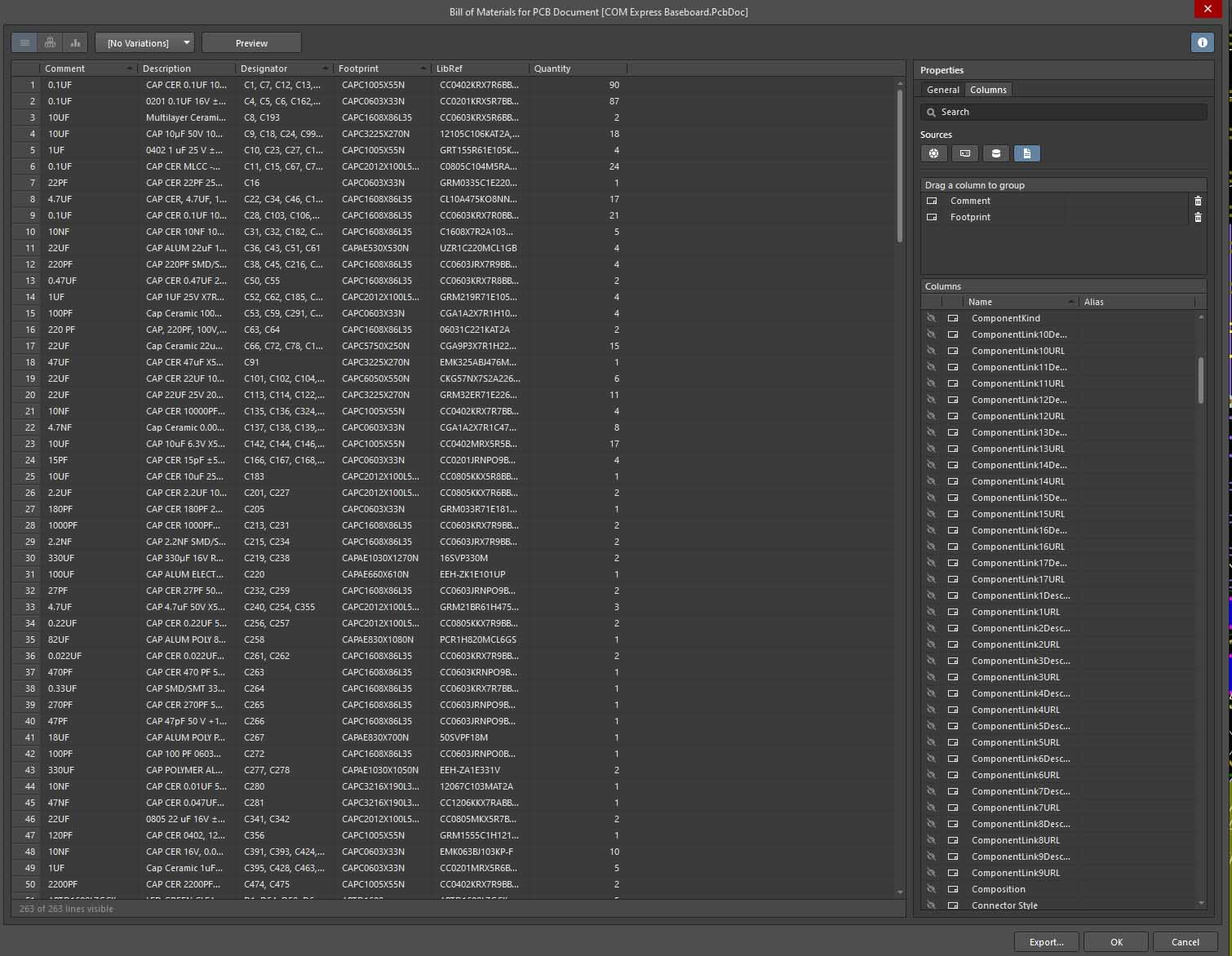Switch to the hierarchy grouped view icon
Image resolution: width=1232 pixels, height=956 pixels.
tap(50, 42)
